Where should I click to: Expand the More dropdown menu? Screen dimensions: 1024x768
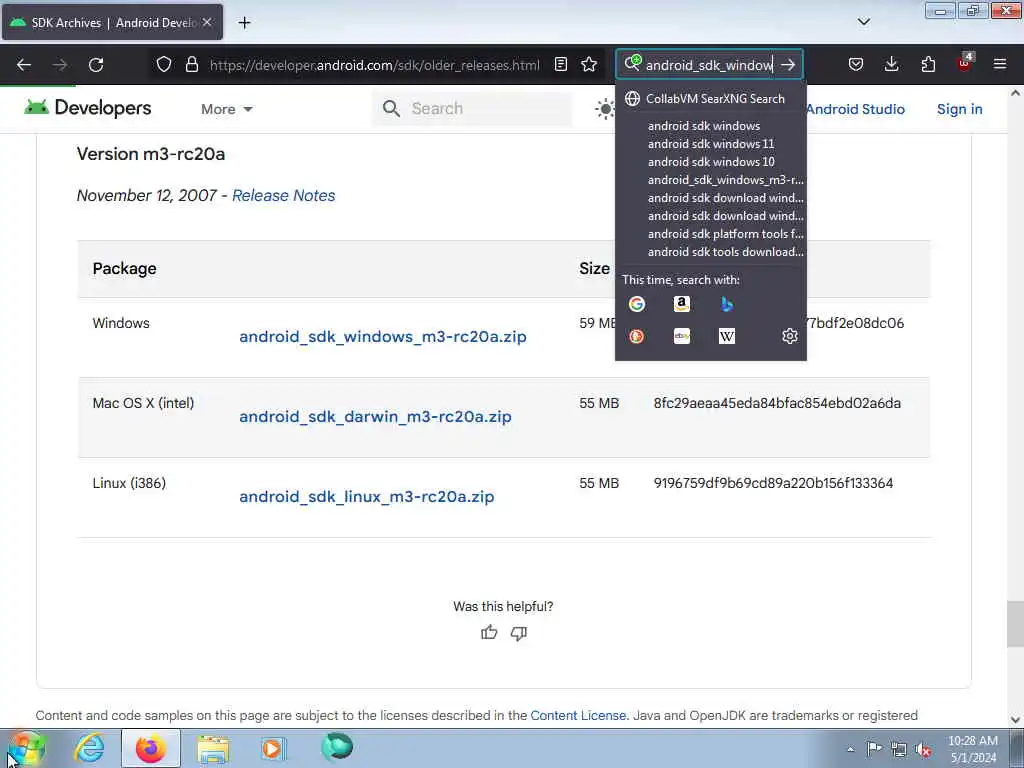tap(227, 109)
